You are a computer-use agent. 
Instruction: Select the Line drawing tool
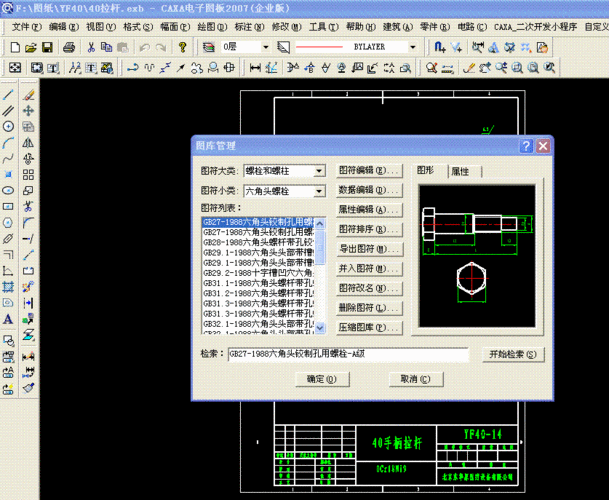click(x=8, y=95)
